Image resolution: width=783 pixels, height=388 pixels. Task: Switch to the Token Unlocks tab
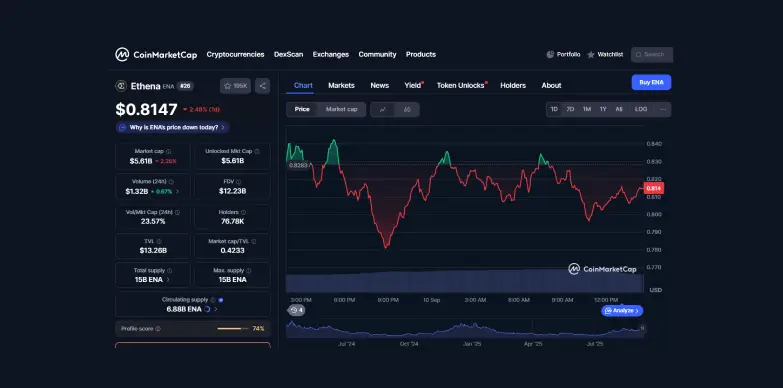click(x=460, y=85)
